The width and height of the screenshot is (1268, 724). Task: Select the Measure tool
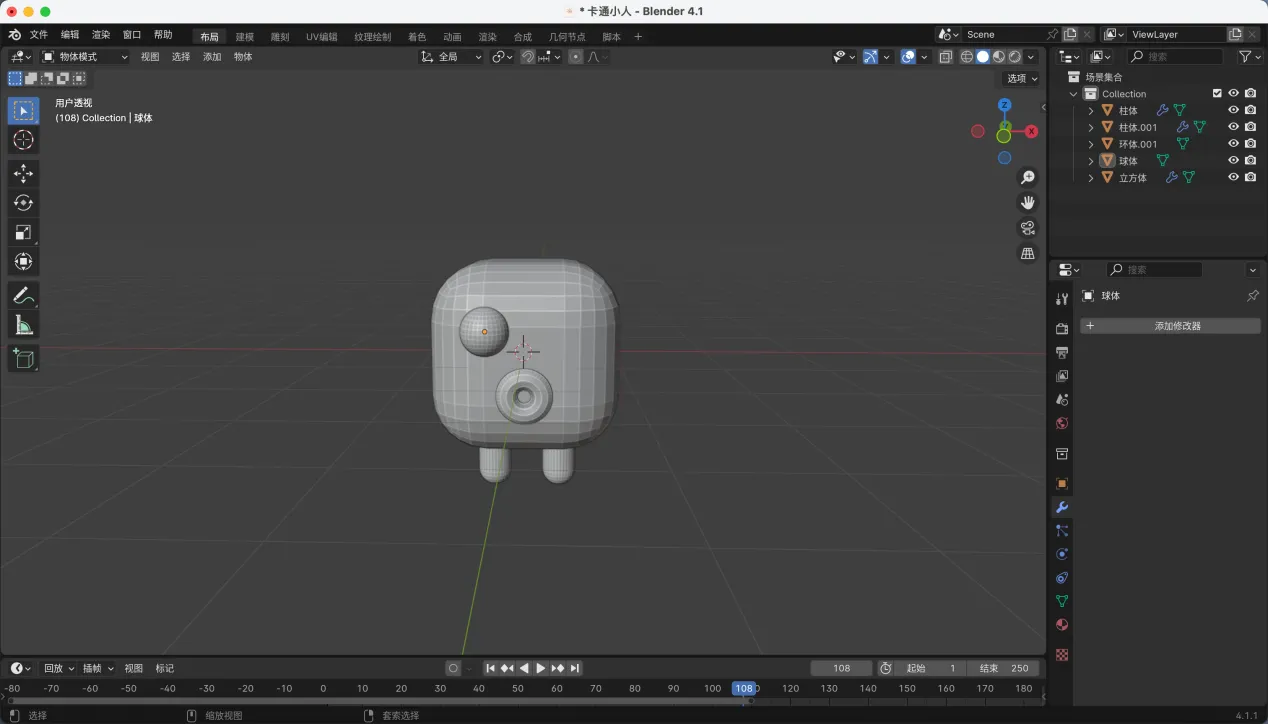pos(23,325)
